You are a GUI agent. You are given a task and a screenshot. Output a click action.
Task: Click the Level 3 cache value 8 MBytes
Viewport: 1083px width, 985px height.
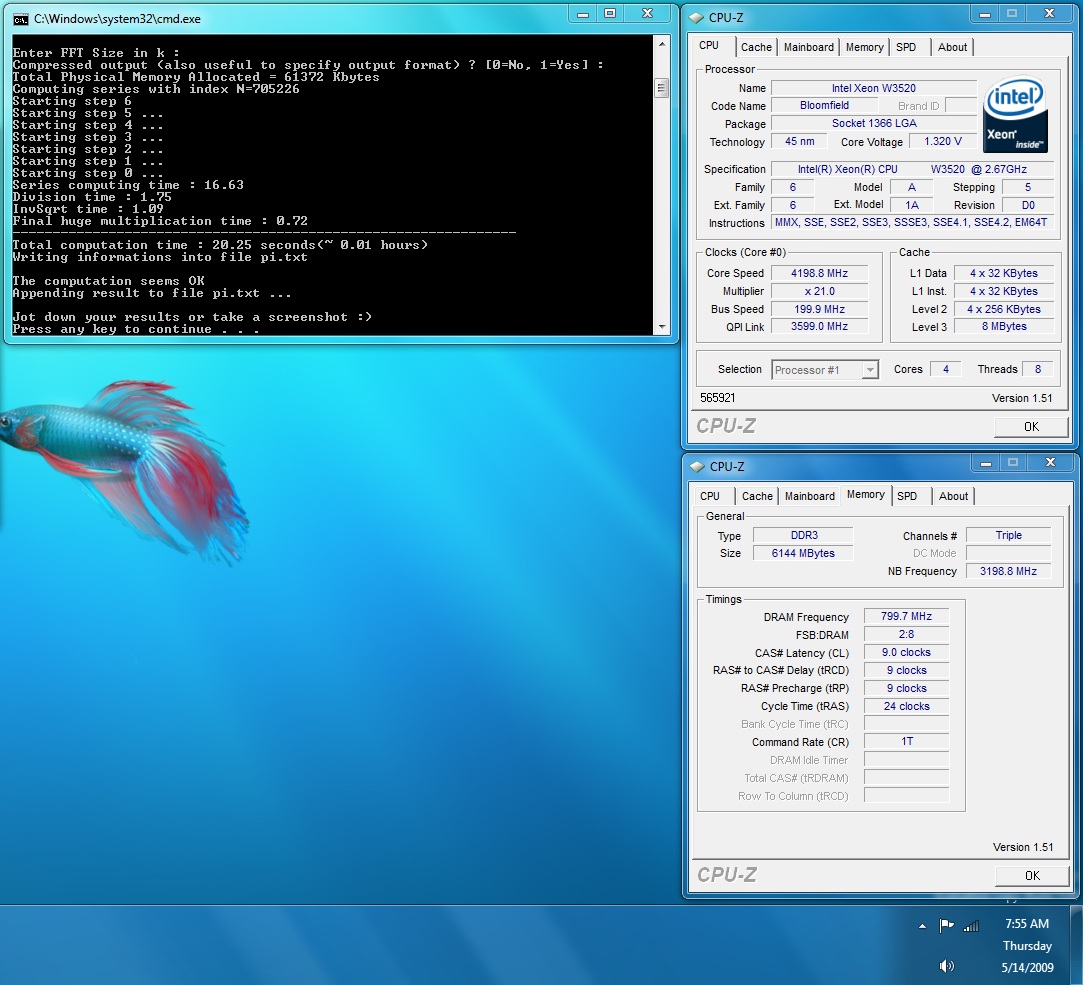(1004, 327)
